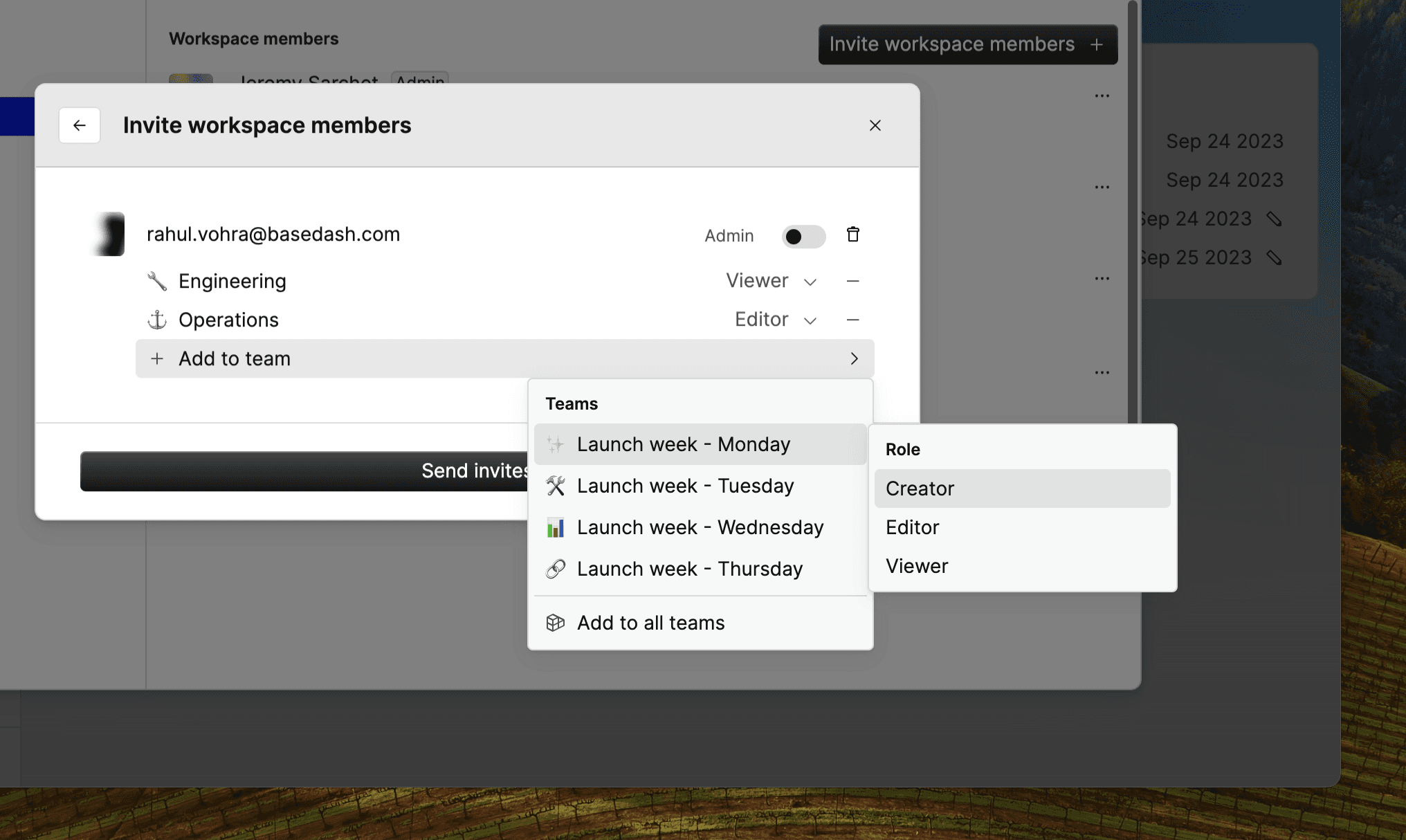Close the invite workspace members dialog
Viewport: 1406px width, 840px height.
point(875,125)
